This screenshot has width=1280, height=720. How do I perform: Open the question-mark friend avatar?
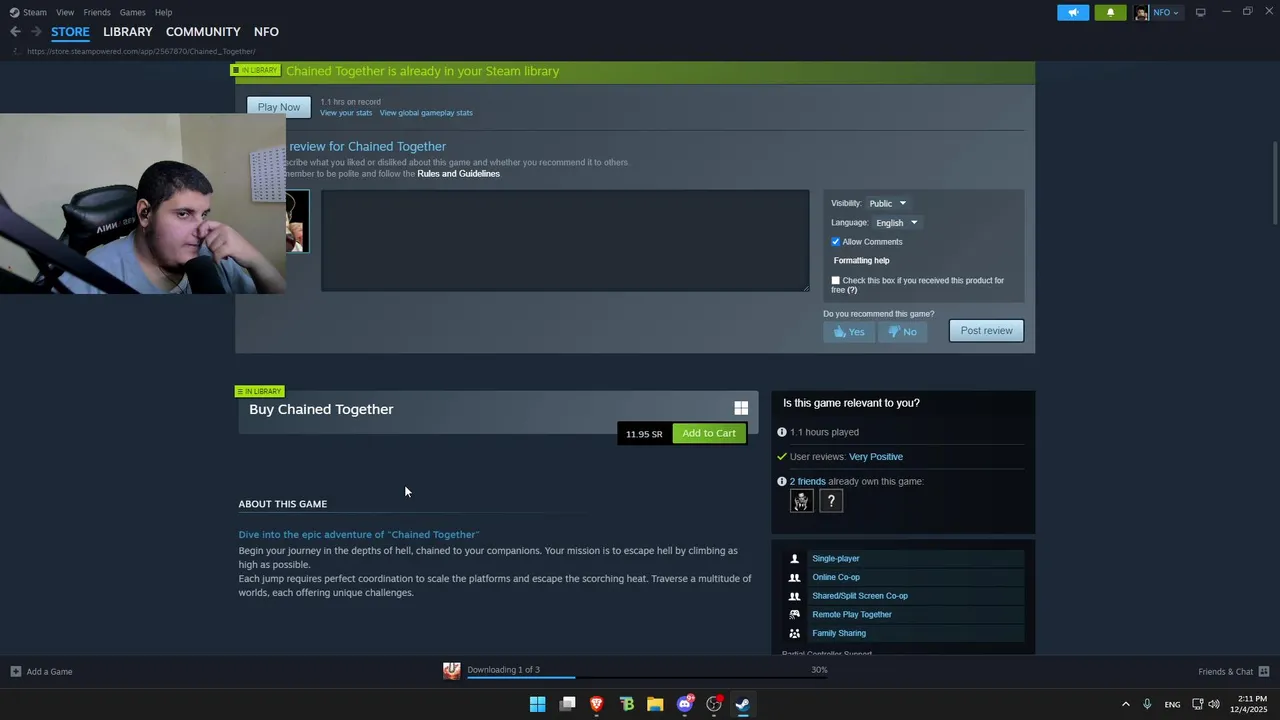831,501
